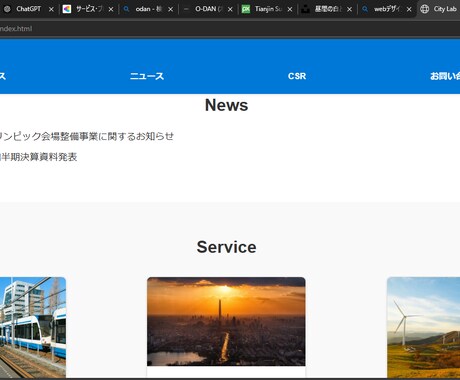Open the sunset city skyline image
Image resolution: width=460 pixels, height=380 pixels.
tap(226, 322)
